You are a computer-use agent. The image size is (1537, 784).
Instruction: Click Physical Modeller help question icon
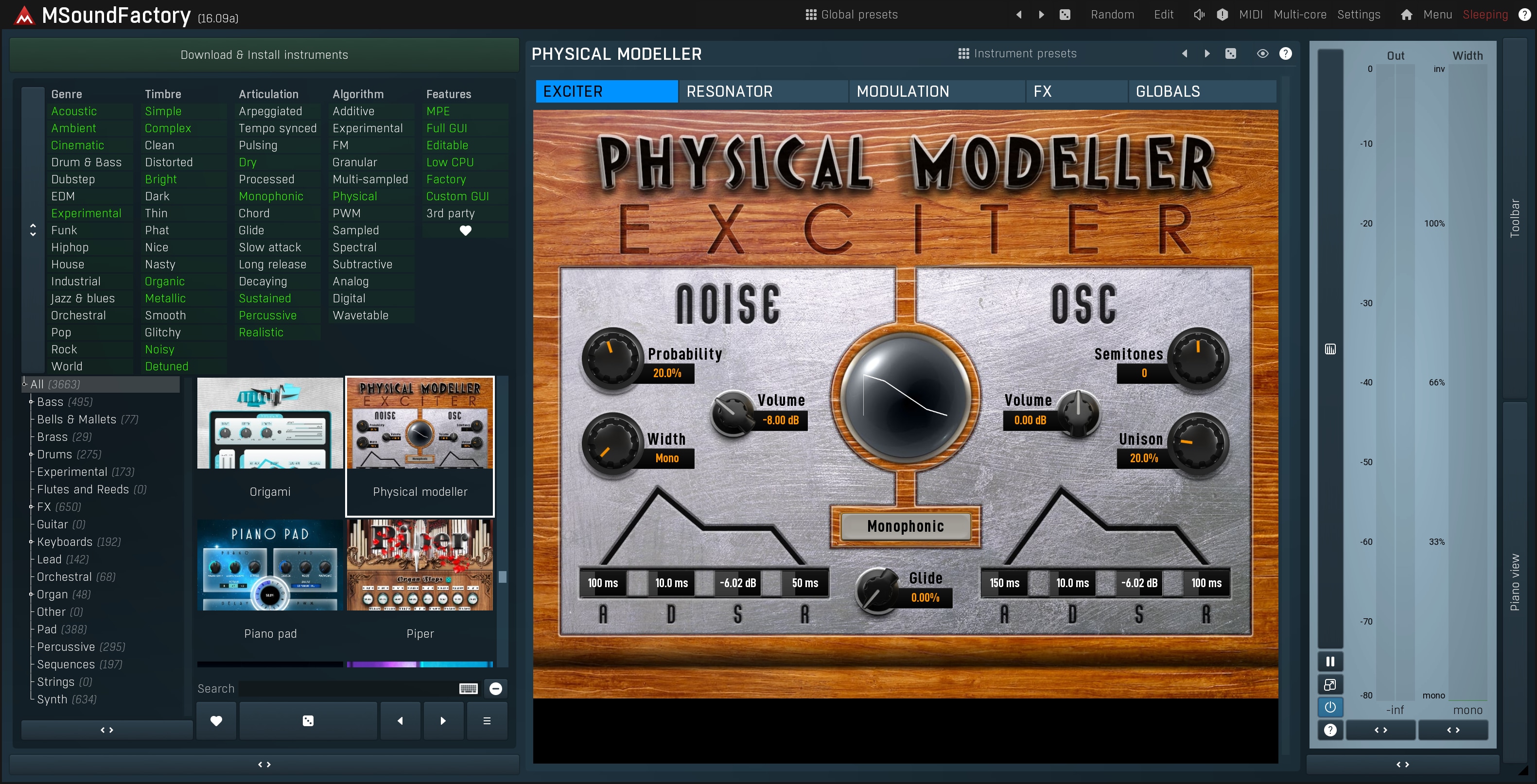coord(1286,53)
